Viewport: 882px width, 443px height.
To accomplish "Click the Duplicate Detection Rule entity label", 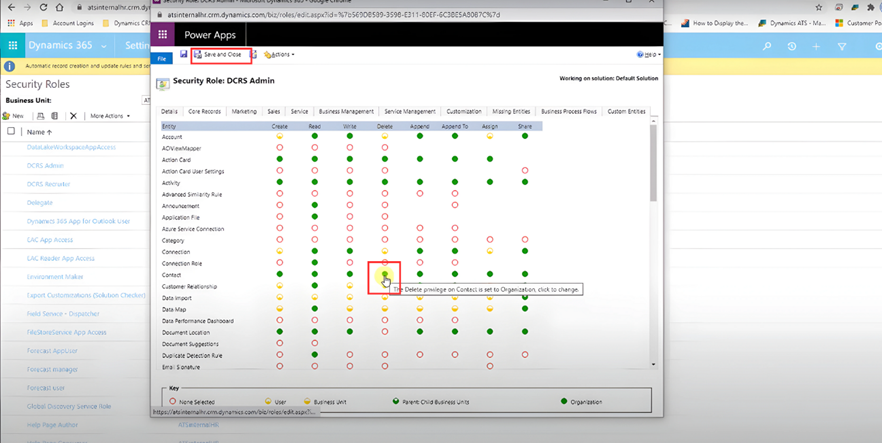I will (190, 356).
